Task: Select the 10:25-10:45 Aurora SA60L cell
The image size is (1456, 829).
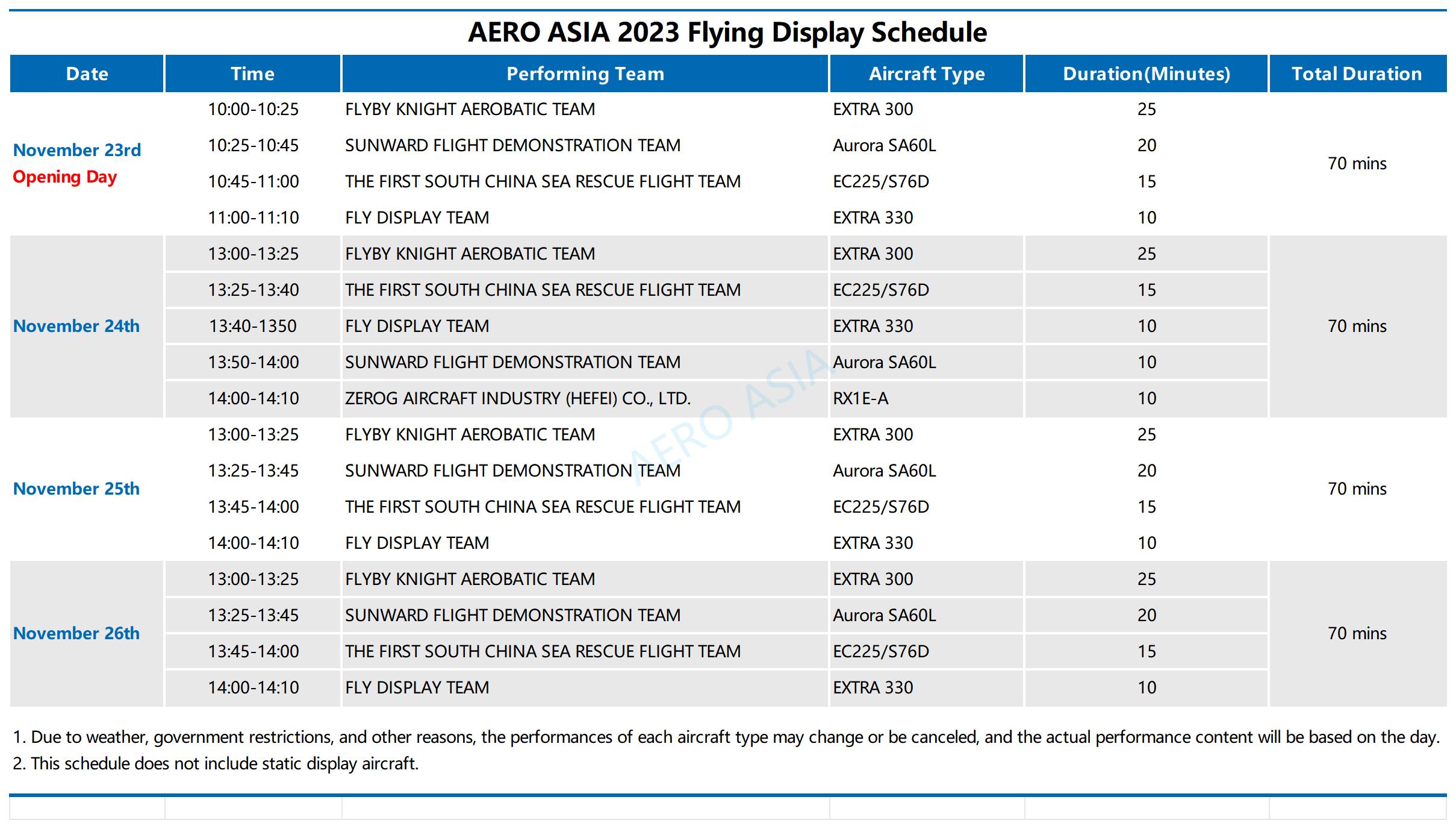Action: tap(885, 145)
